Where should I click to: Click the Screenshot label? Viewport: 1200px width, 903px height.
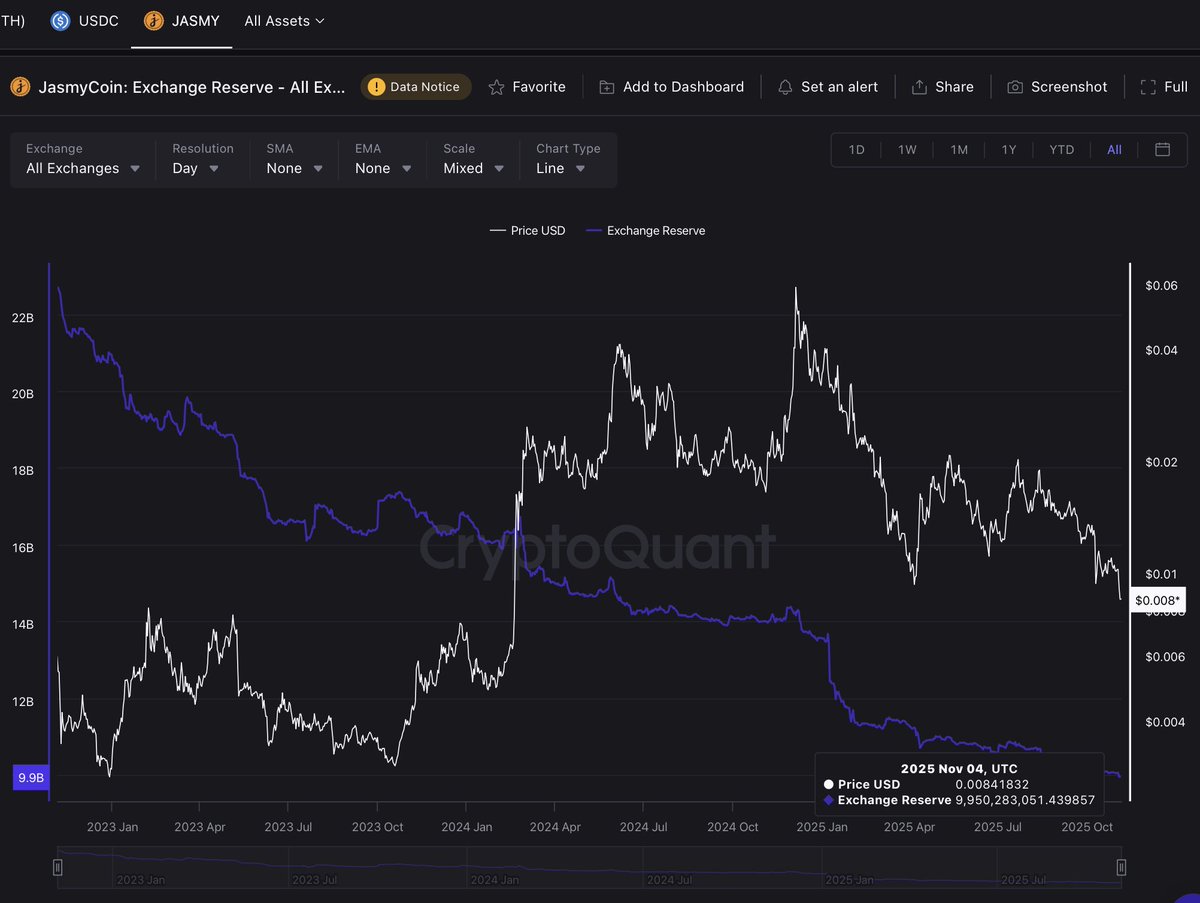point(1069,87)
